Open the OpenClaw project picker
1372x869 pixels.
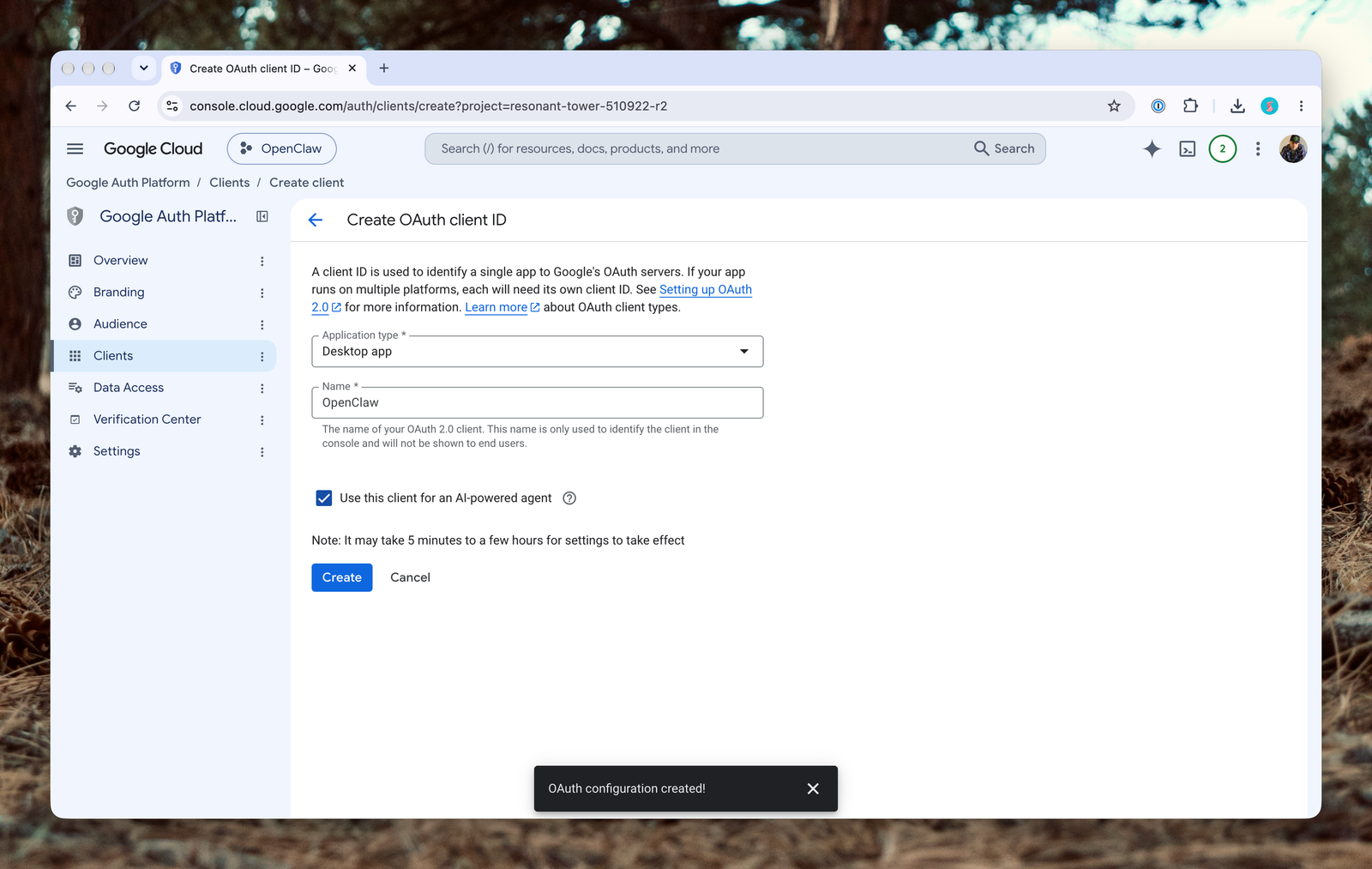[281, 148]
